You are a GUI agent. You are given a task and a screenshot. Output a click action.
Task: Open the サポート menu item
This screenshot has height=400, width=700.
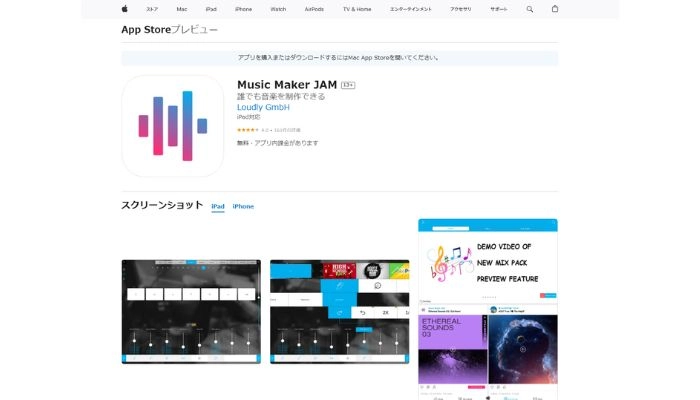coord(499,9)
